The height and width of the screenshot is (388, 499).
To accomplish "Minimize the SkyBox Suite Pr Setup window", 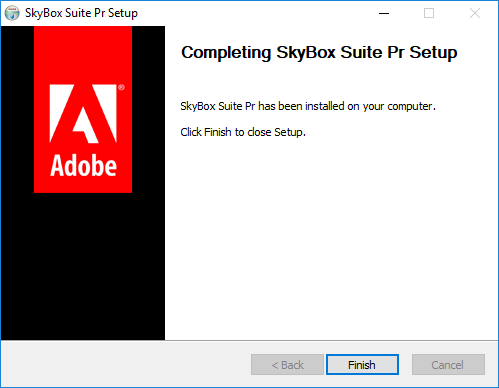I will coord(384,13).
